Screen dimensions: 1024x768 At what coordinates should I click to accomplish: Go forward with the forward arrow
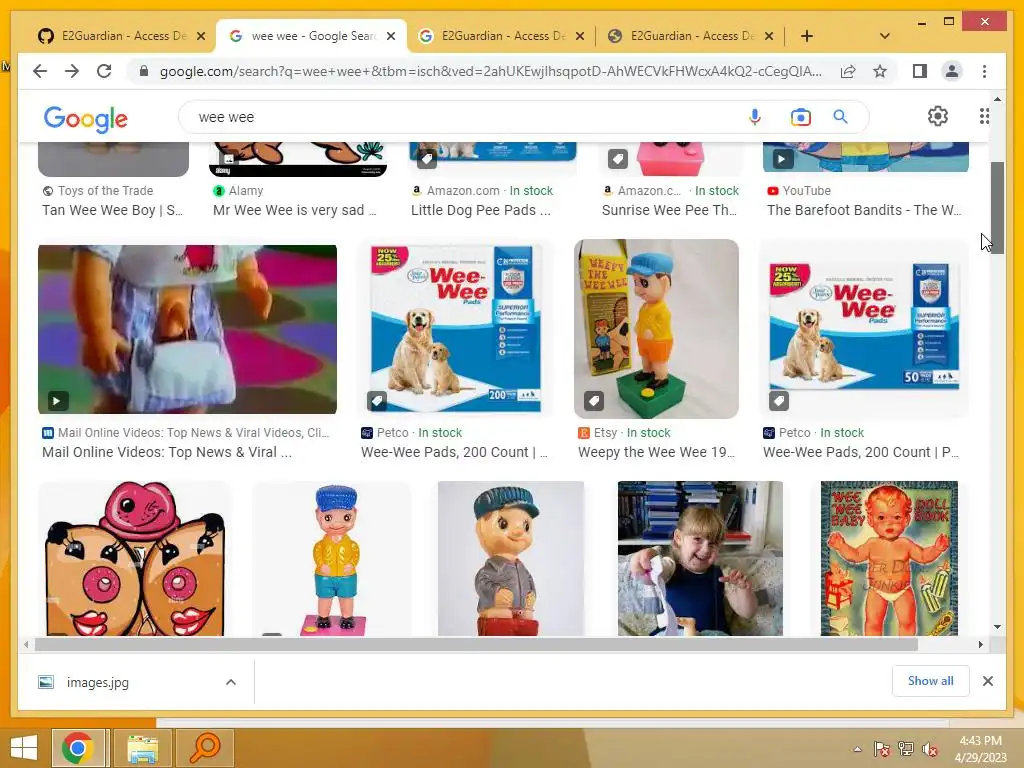[72, 71]
